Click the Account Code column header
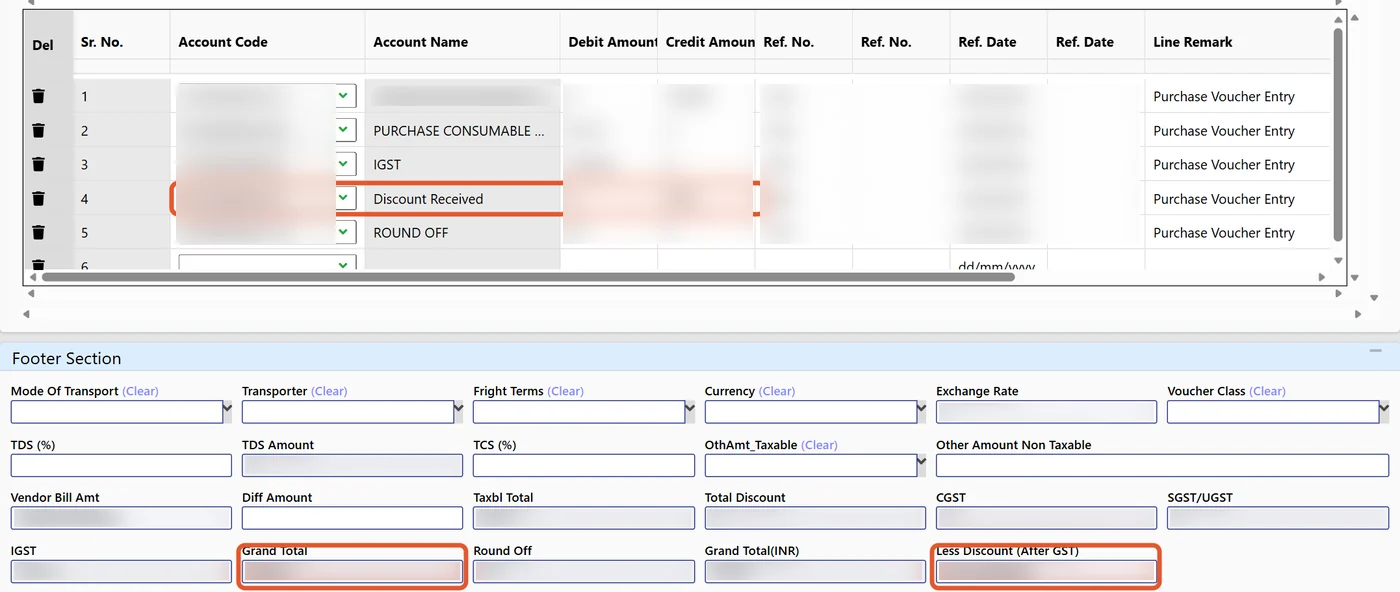 [x=223, y=42]
